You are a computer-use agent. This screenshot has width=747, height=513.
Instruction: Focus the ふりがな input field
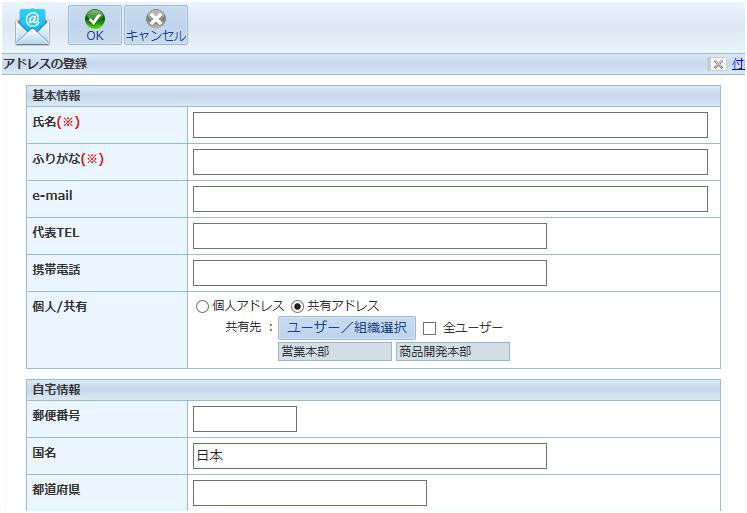[x=449, y=162]
